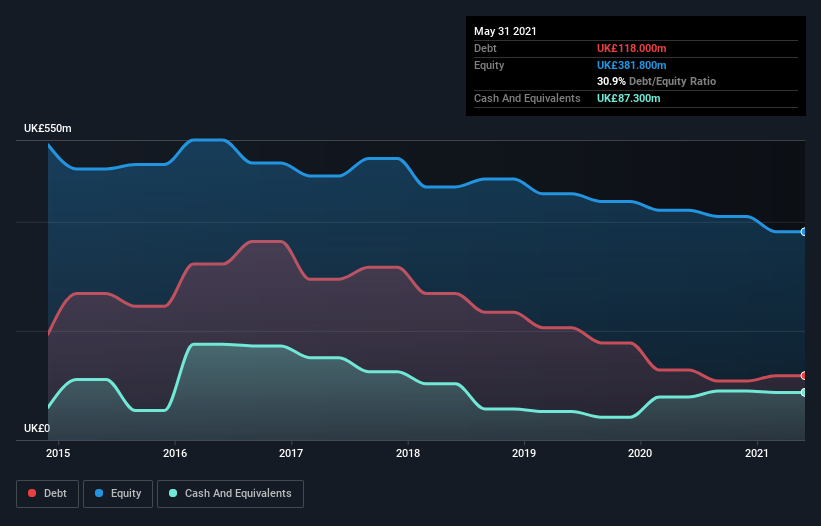Click the blue dot in Equity legend
Image resolution: width=821 pixels, height=526 pixels.
tap(99, 493)
